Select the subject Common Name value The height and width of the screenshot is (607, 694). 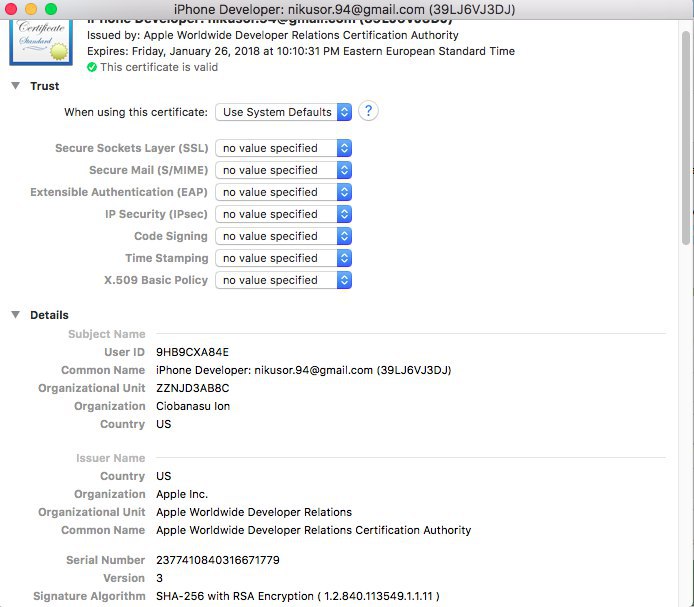point(304,370)
